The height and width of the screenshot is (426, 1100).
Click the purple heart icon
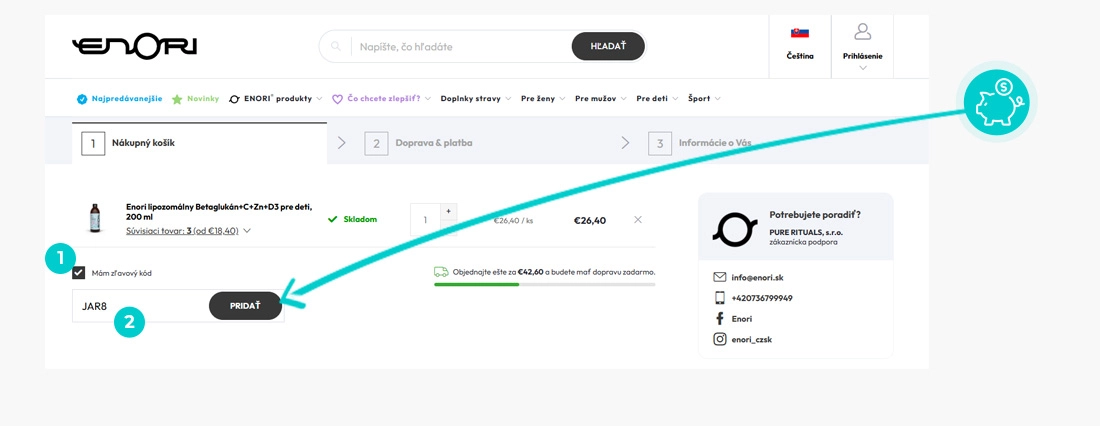tap(337, 99)
